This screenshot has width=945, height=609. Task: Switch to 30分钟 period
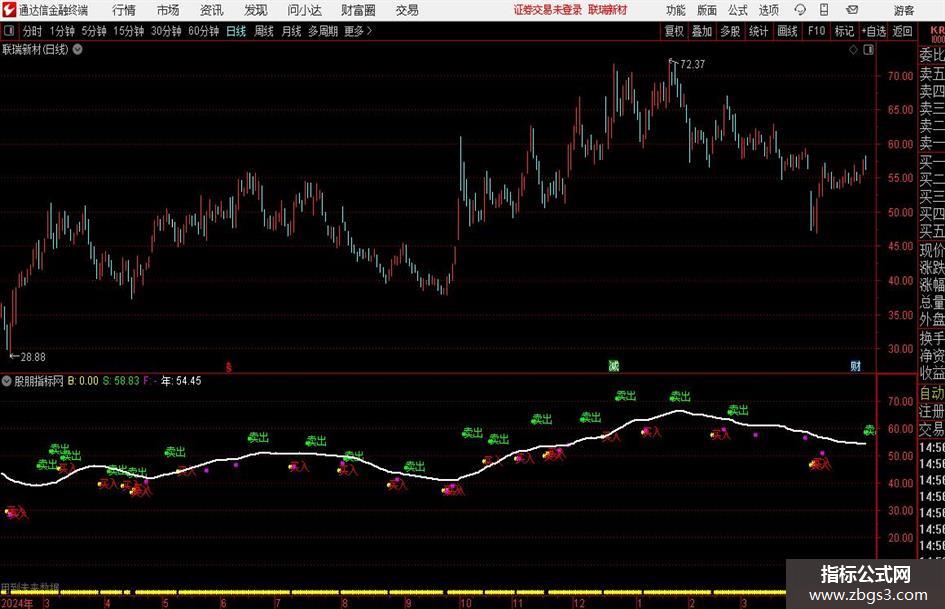pyautogui.click(x=166, y=31)
